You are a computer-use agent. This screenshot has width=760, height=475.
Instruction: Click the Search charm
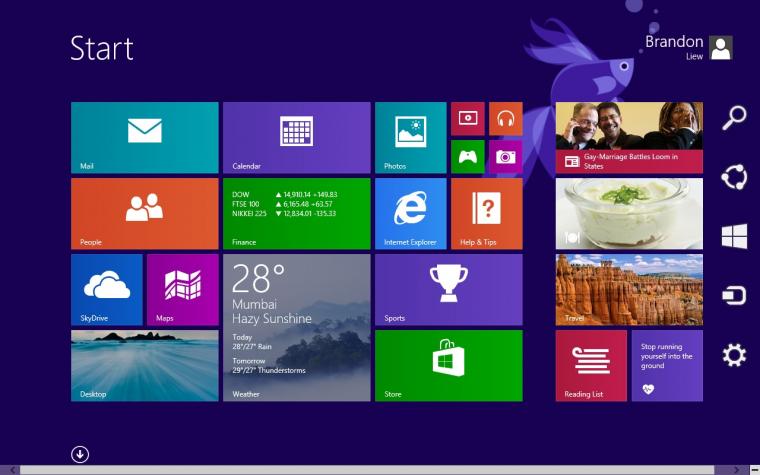point(734,117)
